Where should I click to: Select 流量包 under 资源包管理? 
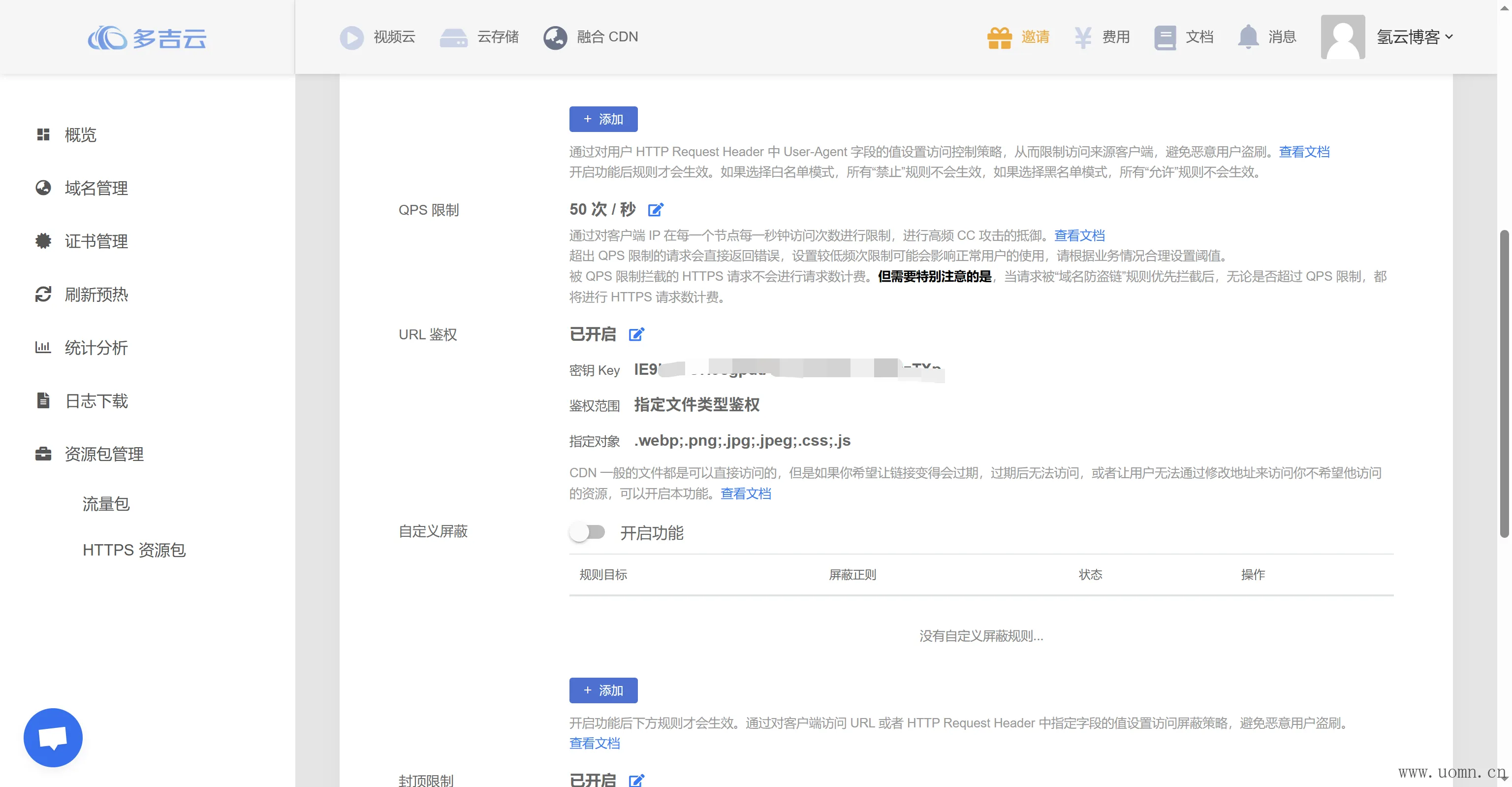click(106, 504)
